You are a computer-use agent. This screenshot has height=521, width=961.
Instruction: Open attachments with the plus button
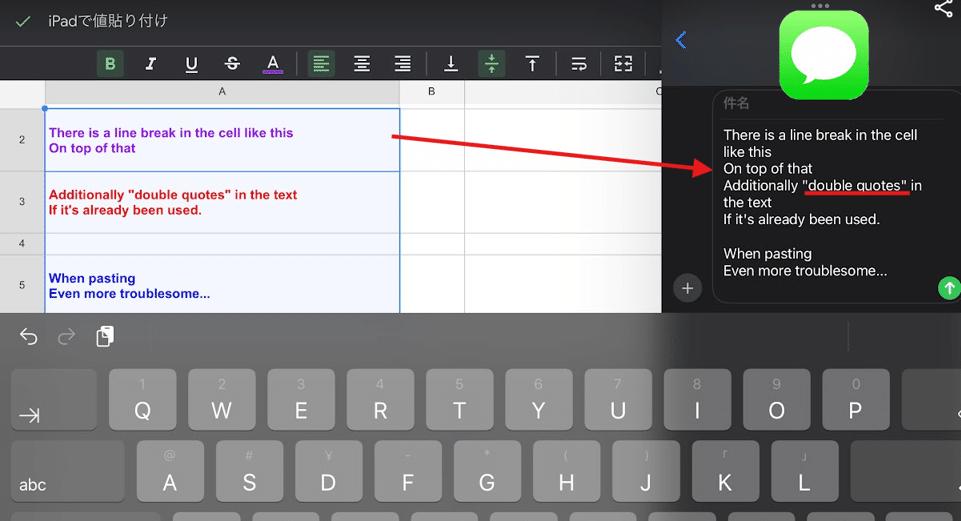pyautogui.click(x=688, y=288)
